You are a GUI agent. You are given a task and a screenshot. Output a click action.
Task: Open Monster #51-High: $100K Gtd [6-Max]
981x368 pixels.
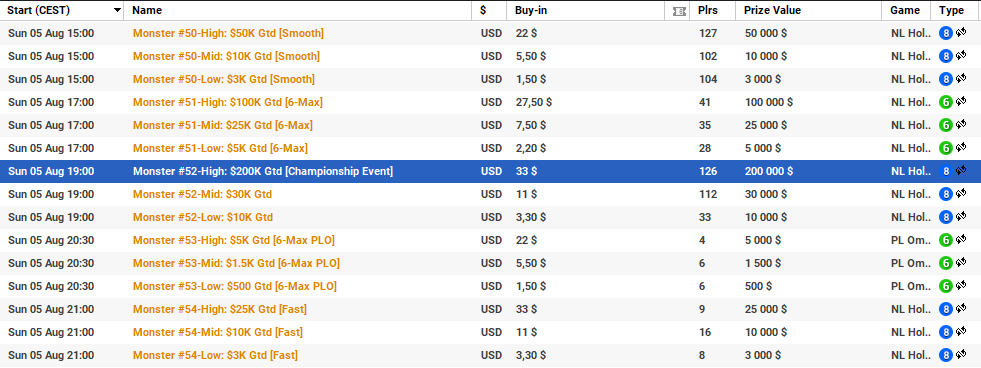(x=228, y=102)
